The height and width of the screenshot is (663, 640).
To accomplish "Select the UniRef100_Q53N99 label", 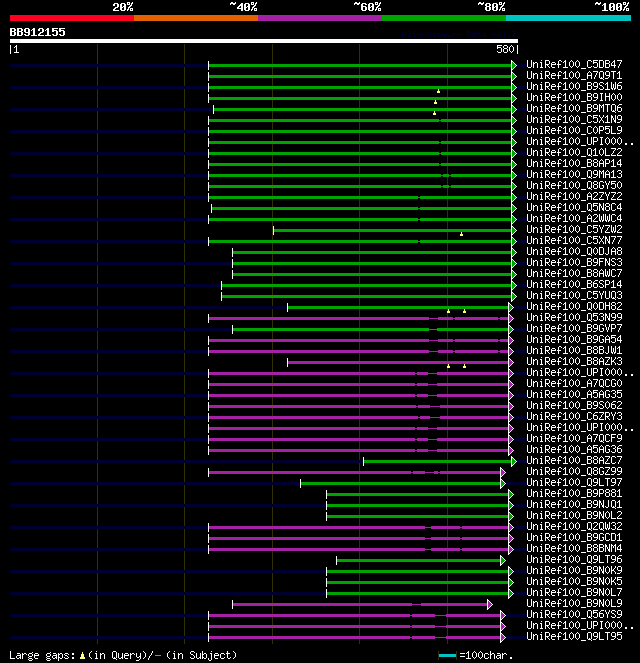I will pyautogui.click(x=574, y=317).
